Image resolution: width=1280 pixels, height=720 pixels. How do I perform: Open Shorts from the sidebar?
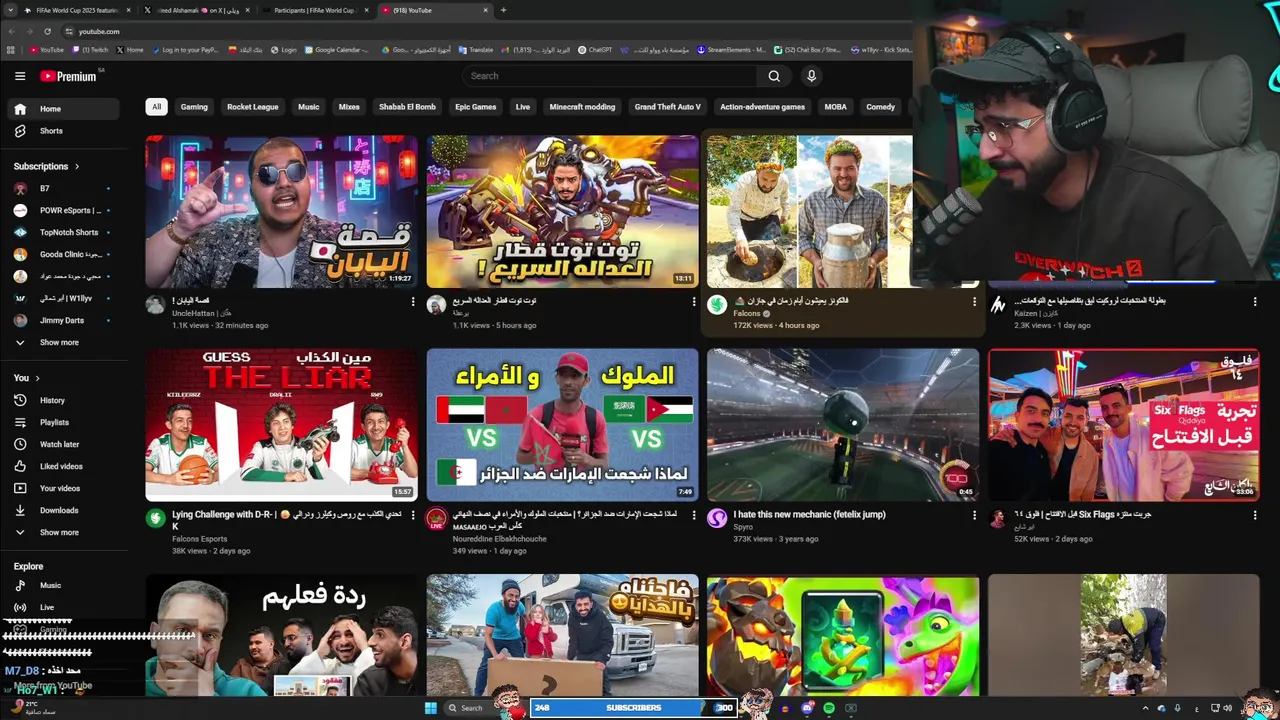(63, 131)
